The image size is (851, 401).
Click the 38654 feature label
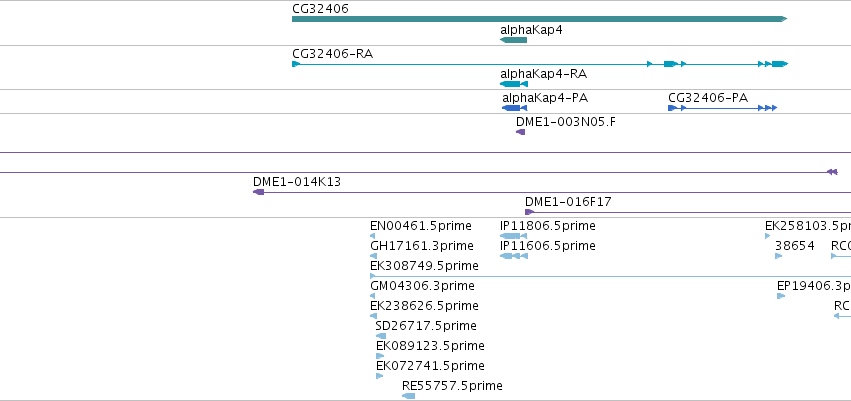click(795, 246)
